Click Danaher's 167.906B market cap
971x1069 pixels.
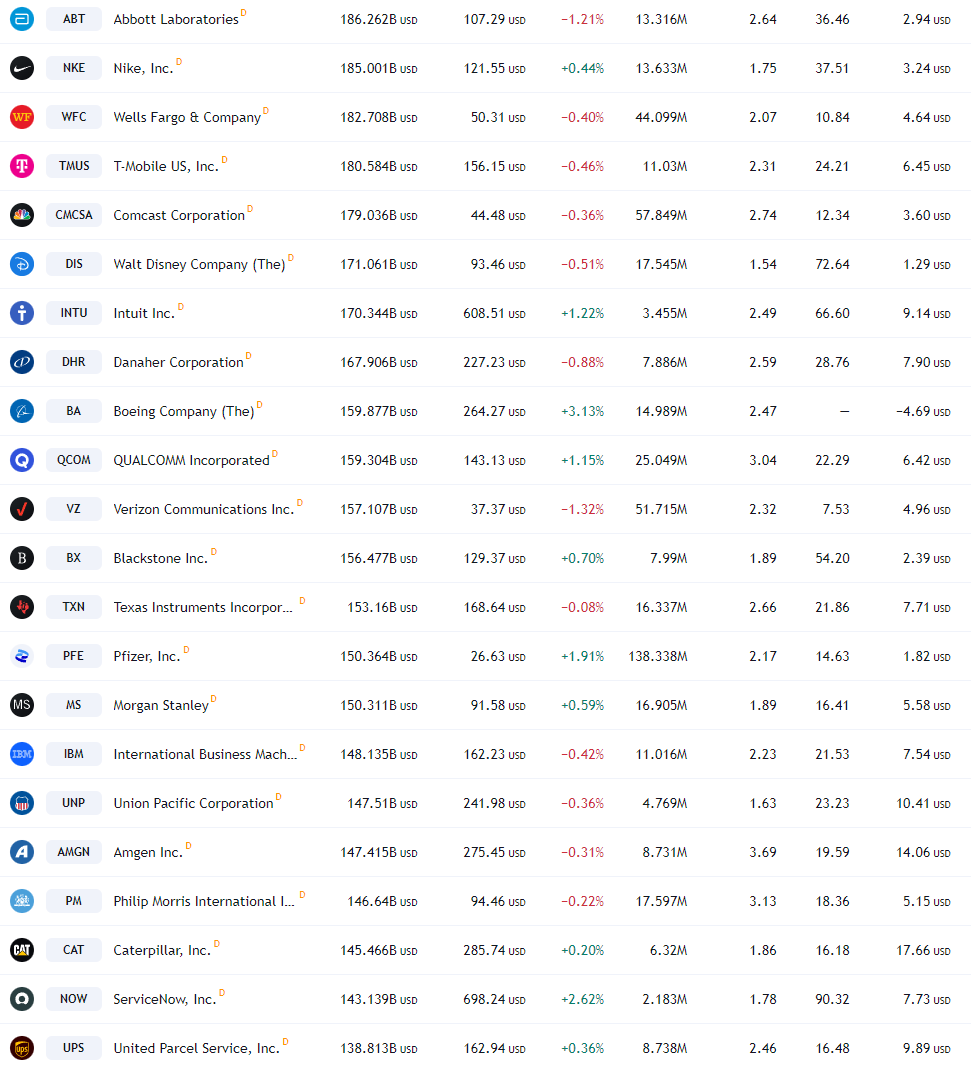(378, 363)
